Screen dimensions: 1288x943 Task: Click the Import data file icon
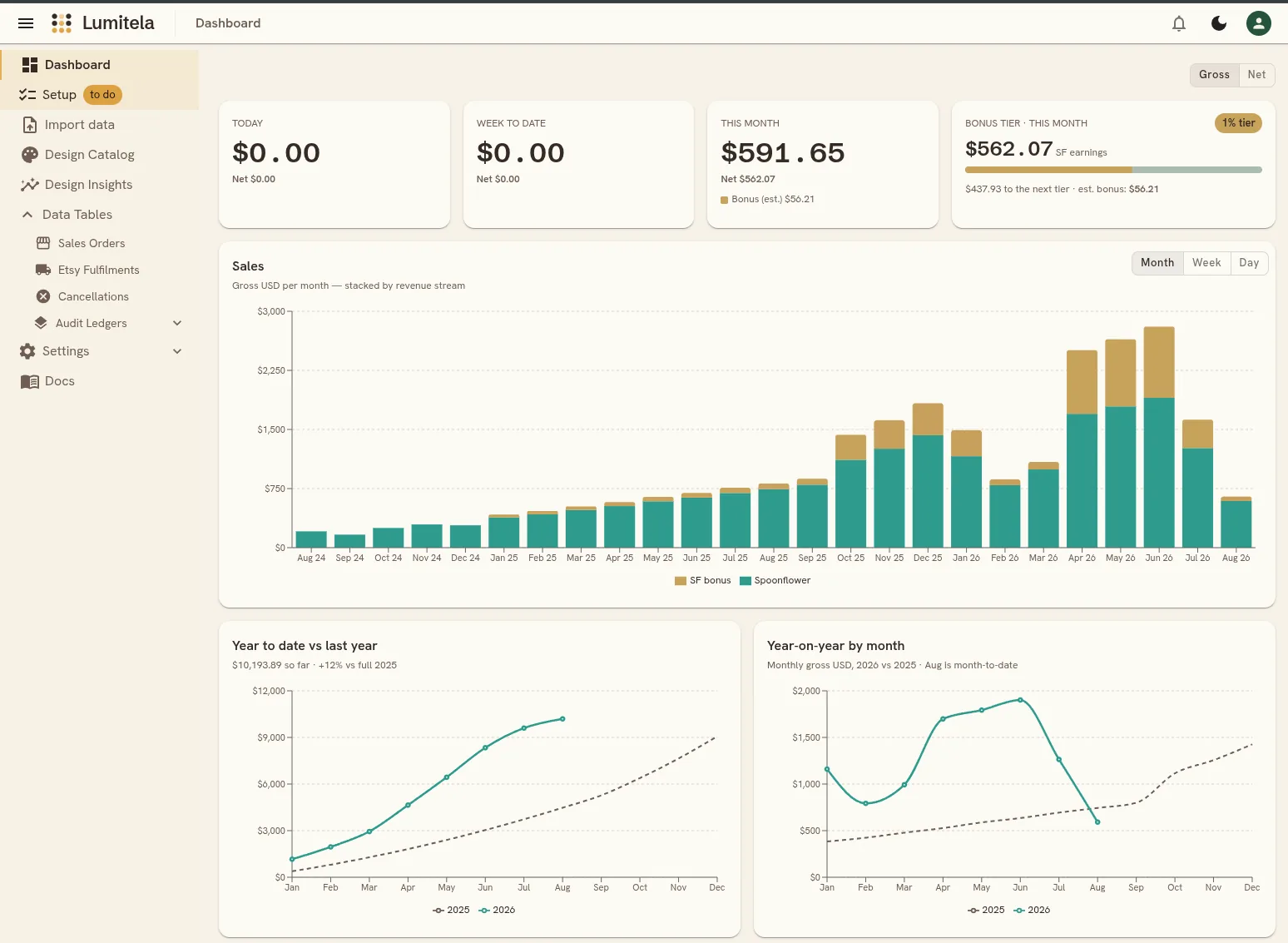coord(30,125)
